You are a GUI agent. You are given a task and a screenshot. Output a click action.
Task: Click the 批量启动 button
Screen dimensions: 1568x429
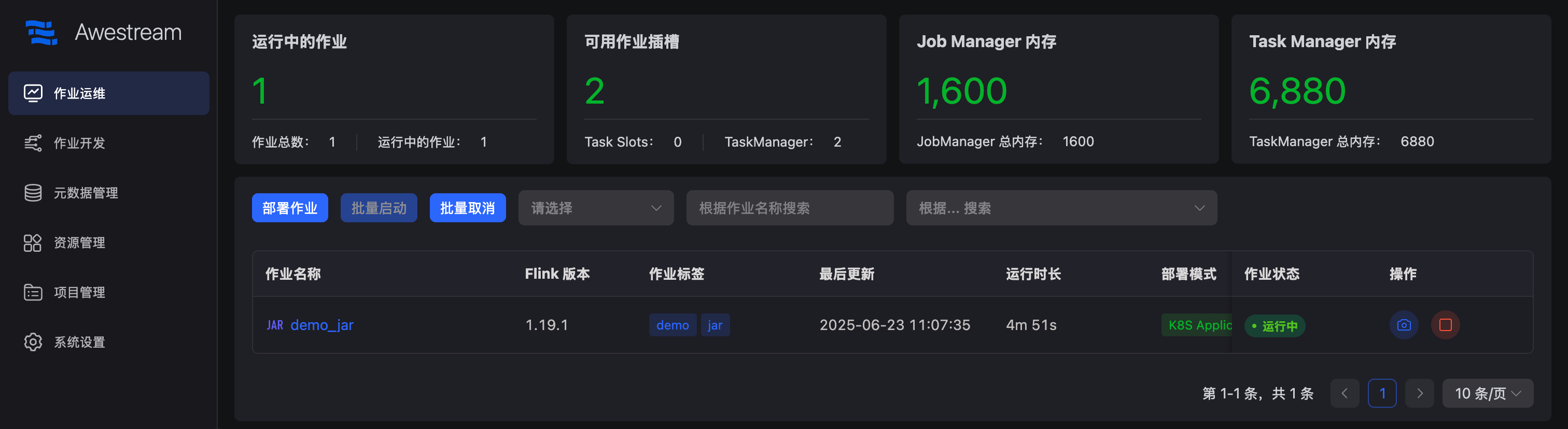379,208
